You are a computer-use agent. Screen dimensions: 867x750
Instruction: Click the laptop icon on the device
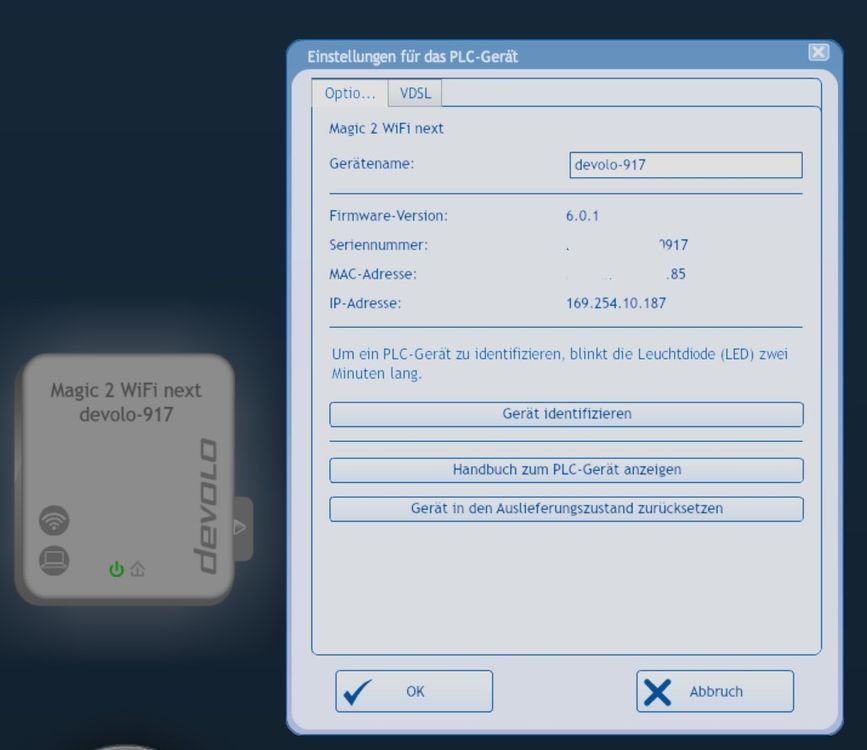point(54,560)
